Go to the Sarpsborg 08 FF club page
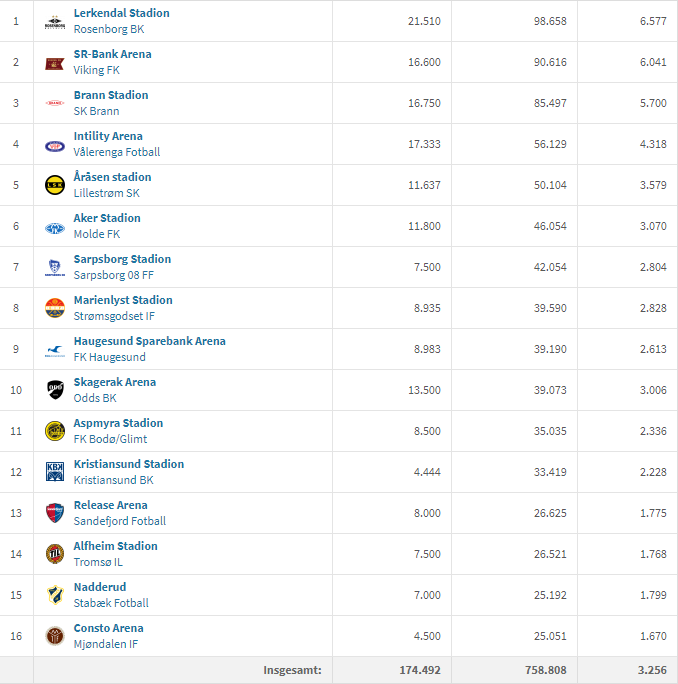The width and height of the screenshot is (678, 684). coord(114,275)
